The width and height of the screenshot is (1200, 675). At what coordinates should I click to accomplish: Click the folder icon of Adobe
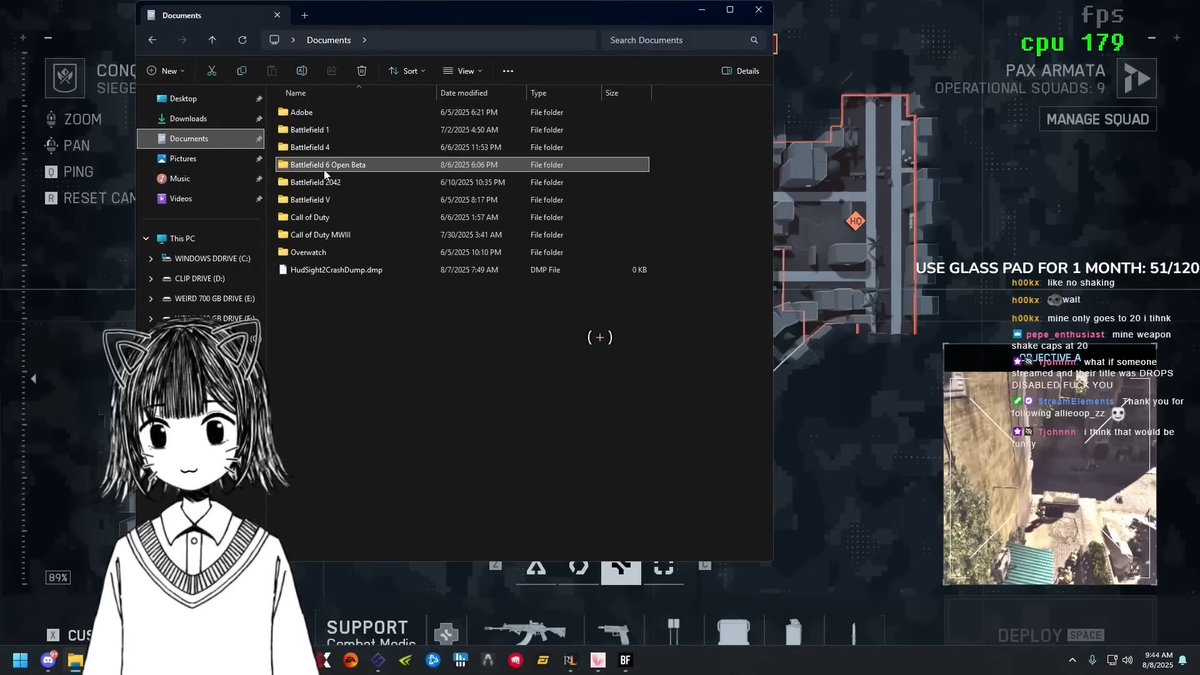point(283,112)
